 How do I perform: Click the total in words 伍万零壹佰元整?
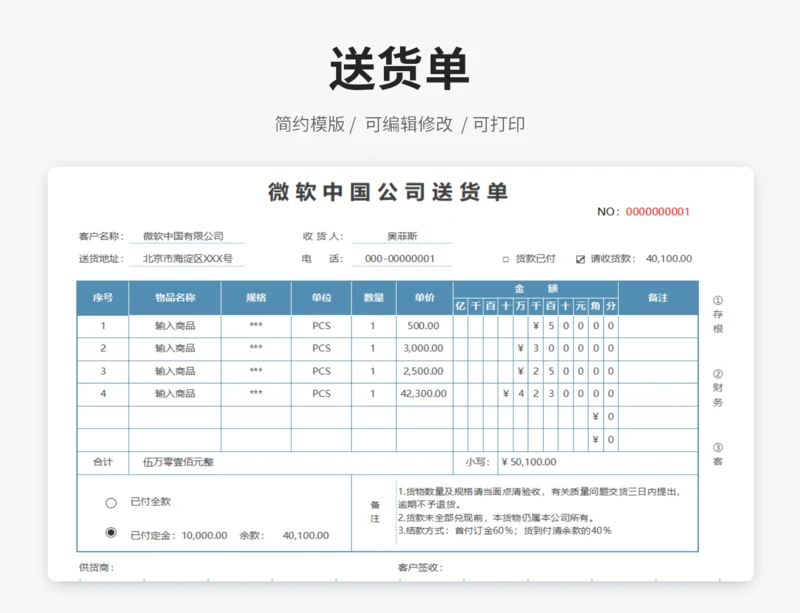[x=178, y=462]
